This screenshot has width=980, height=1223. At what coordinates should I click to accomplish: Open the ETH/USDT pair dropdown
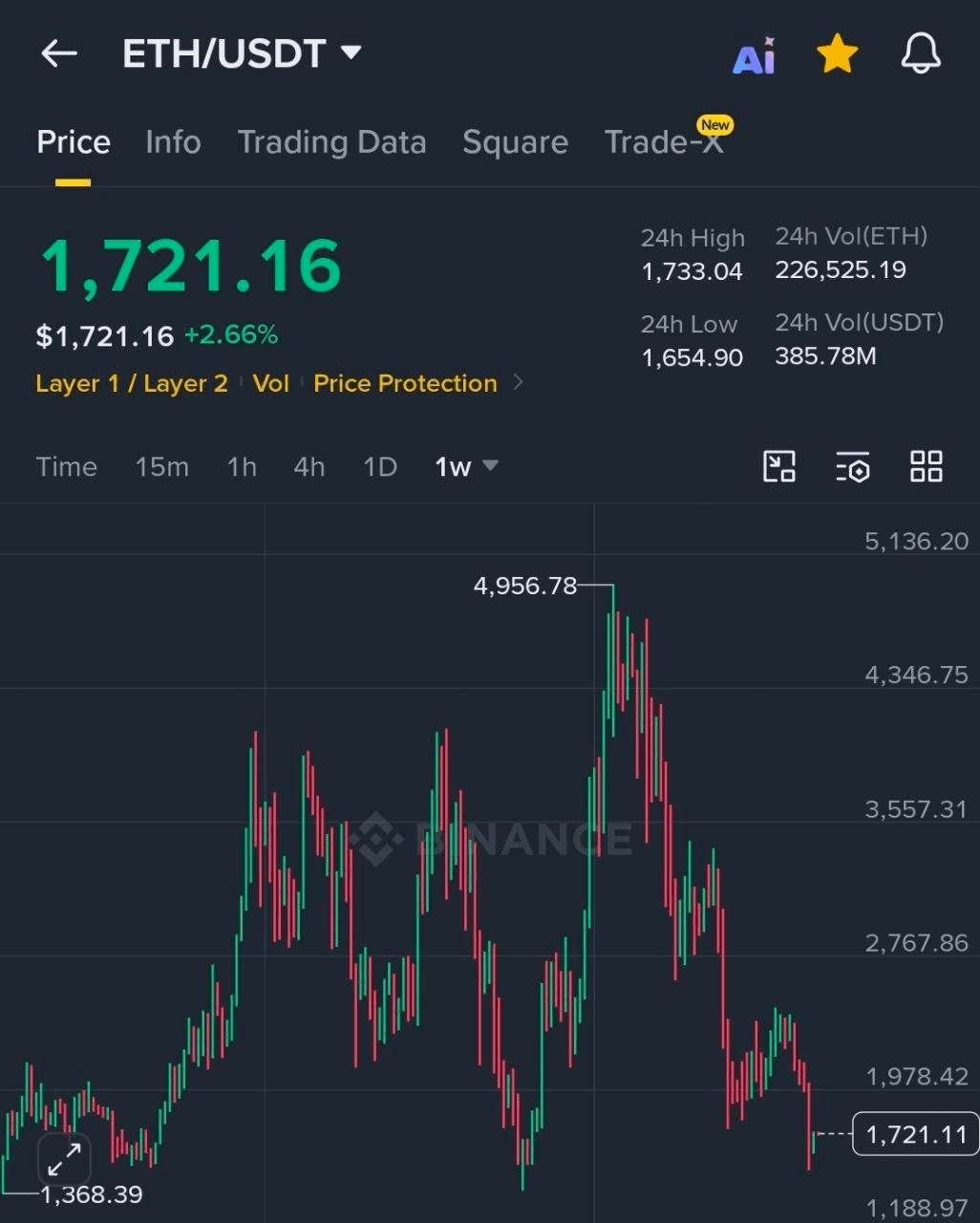(242, 54)
